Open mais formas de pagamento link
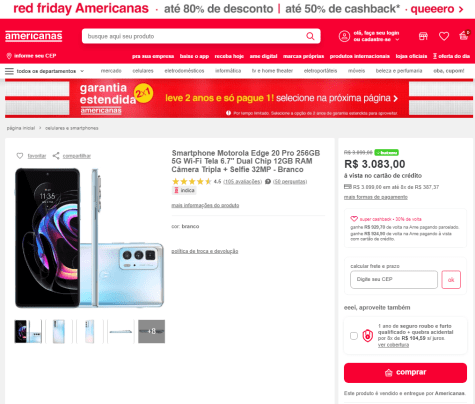Screen dimensions: 475x404 pyautogui.click(x=376, y=197)
